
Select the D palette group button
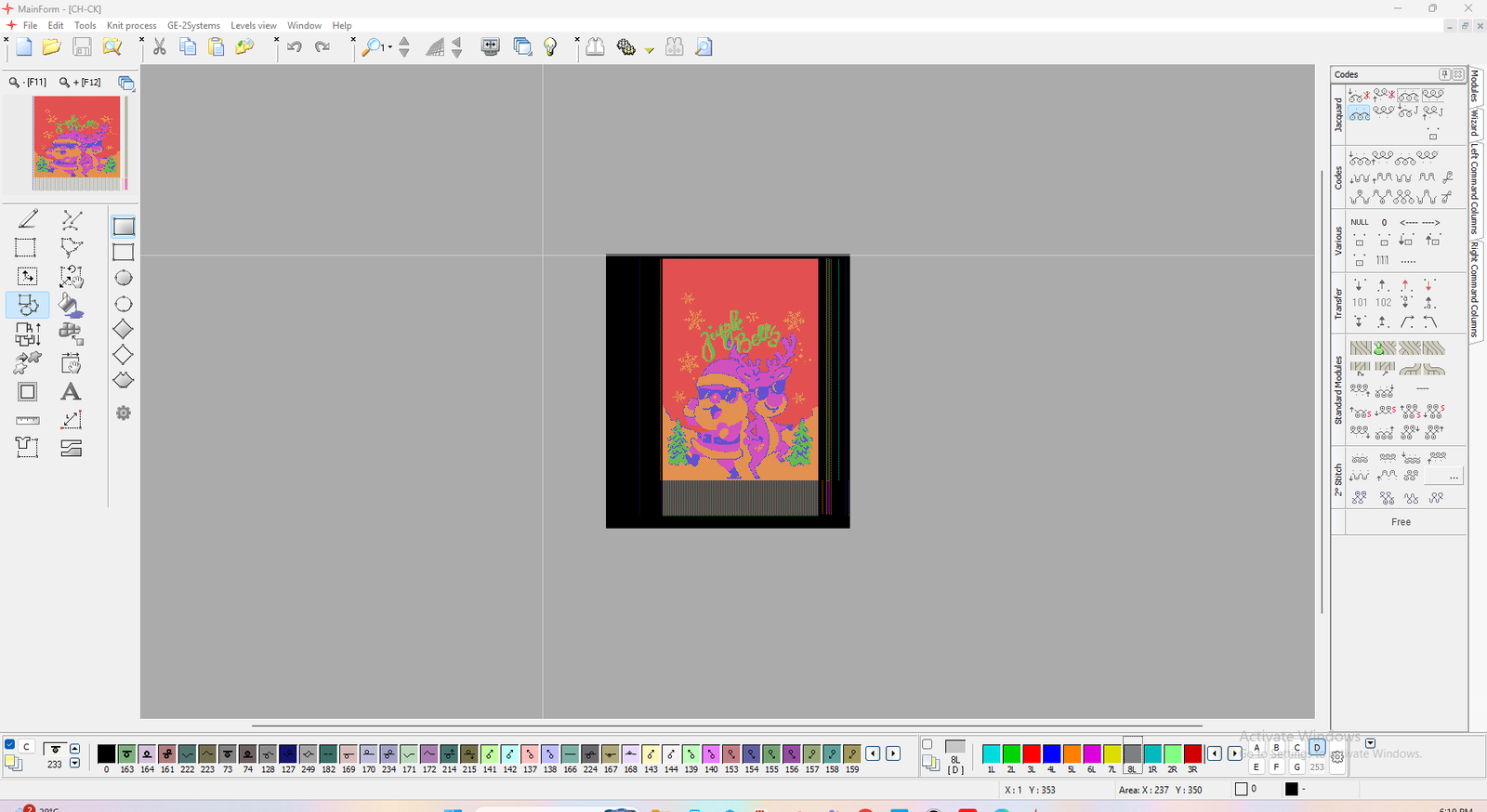[1317, 747]
